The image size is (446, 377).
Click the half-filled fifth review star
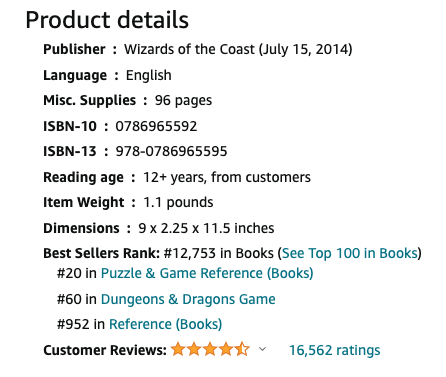click(242, 349)
